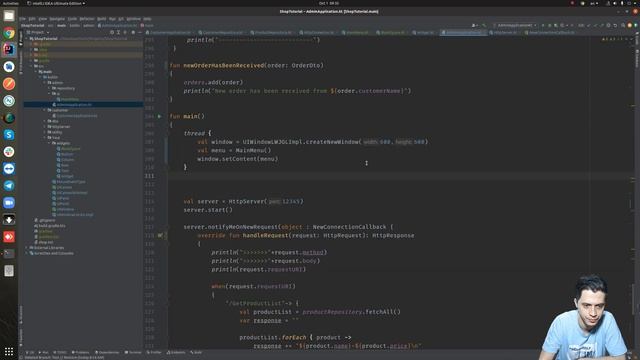The height and width of the screenshot is (360, 640).
Task: Open Slack from the dock
Action: [x=9, y=152]
